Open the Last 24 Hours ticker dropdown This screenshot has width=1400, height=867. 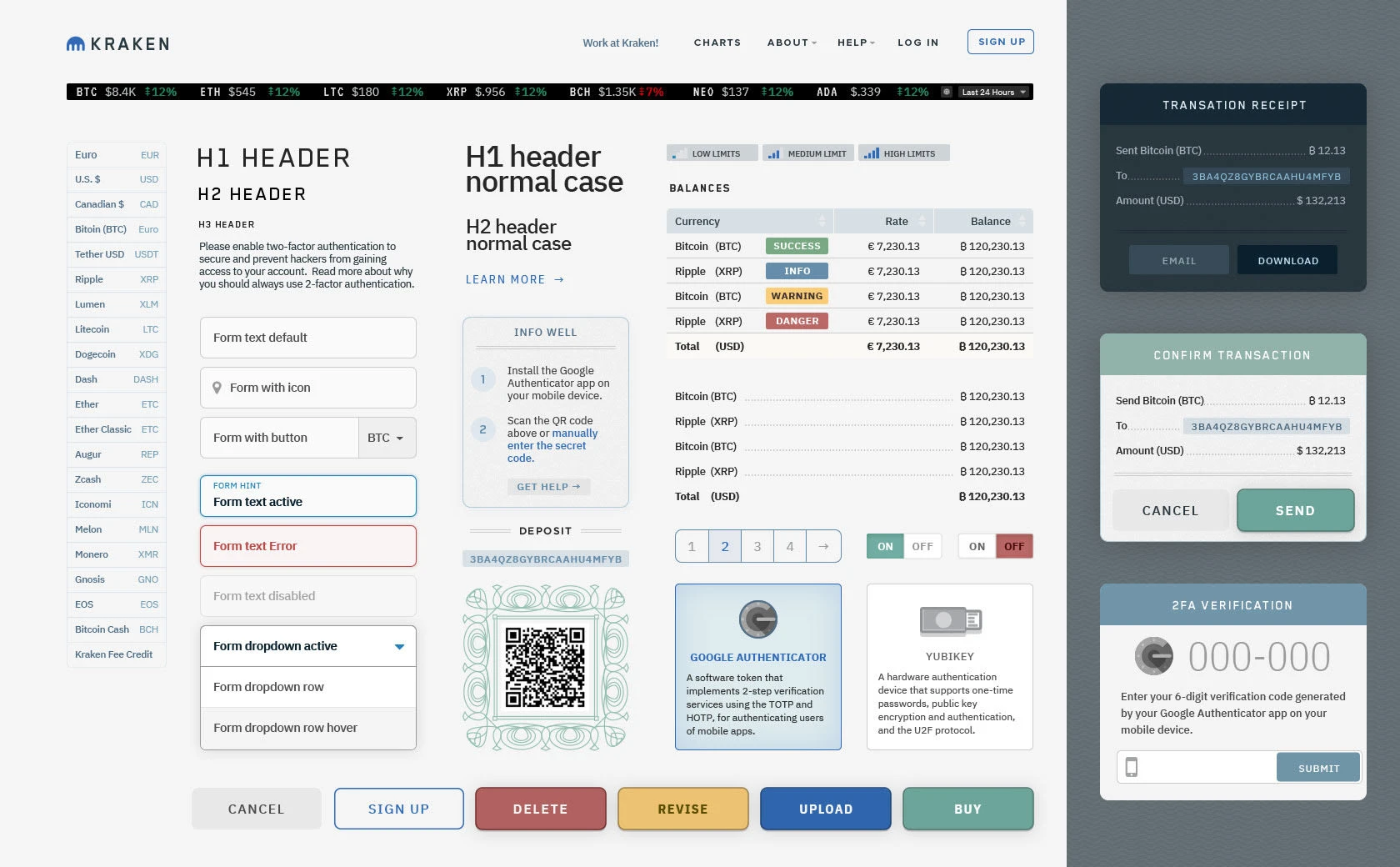click(x=994, y=92)
